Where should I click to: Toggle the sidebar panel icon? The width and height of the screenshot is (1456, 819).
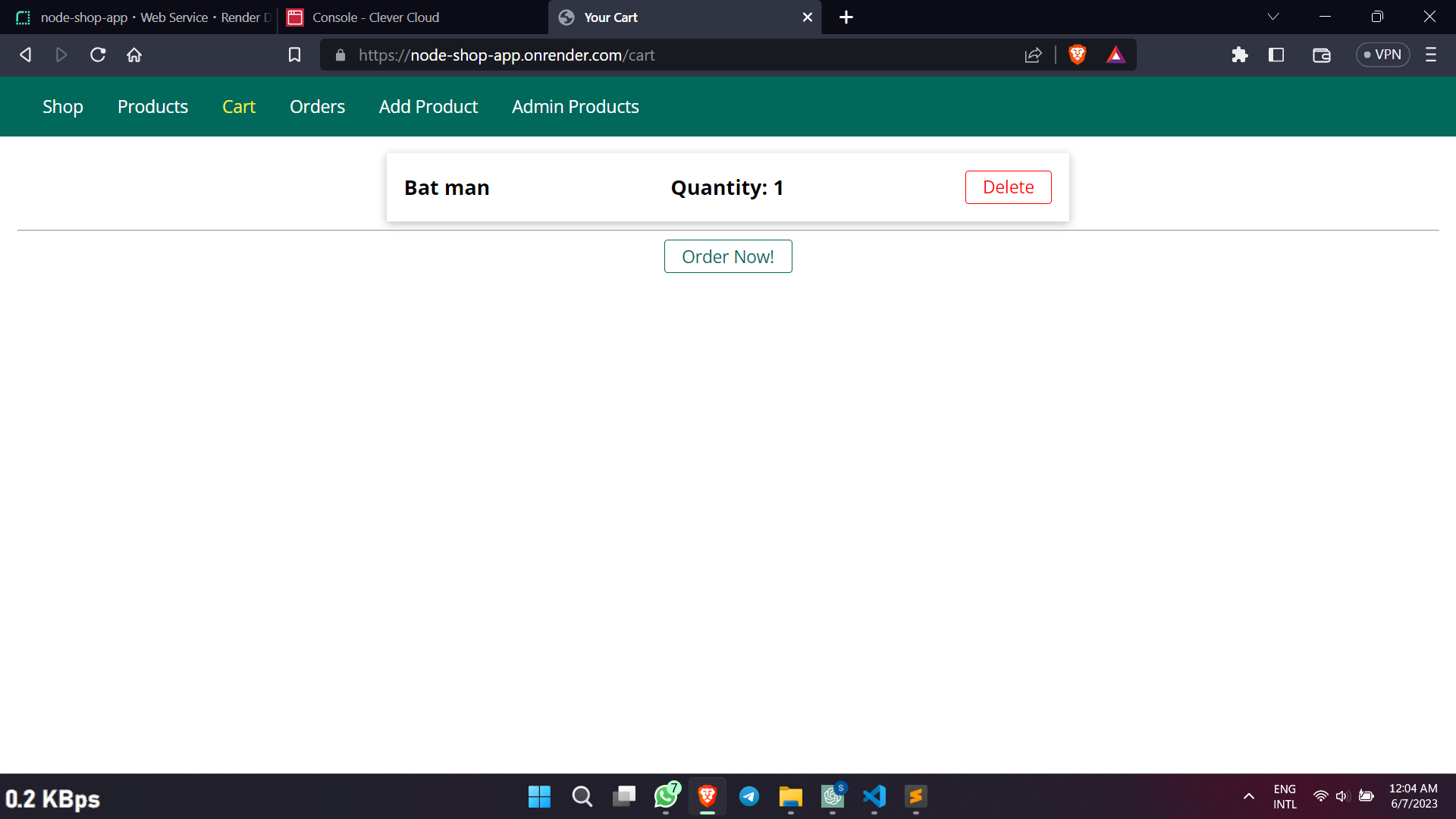tap(1277, 55)
